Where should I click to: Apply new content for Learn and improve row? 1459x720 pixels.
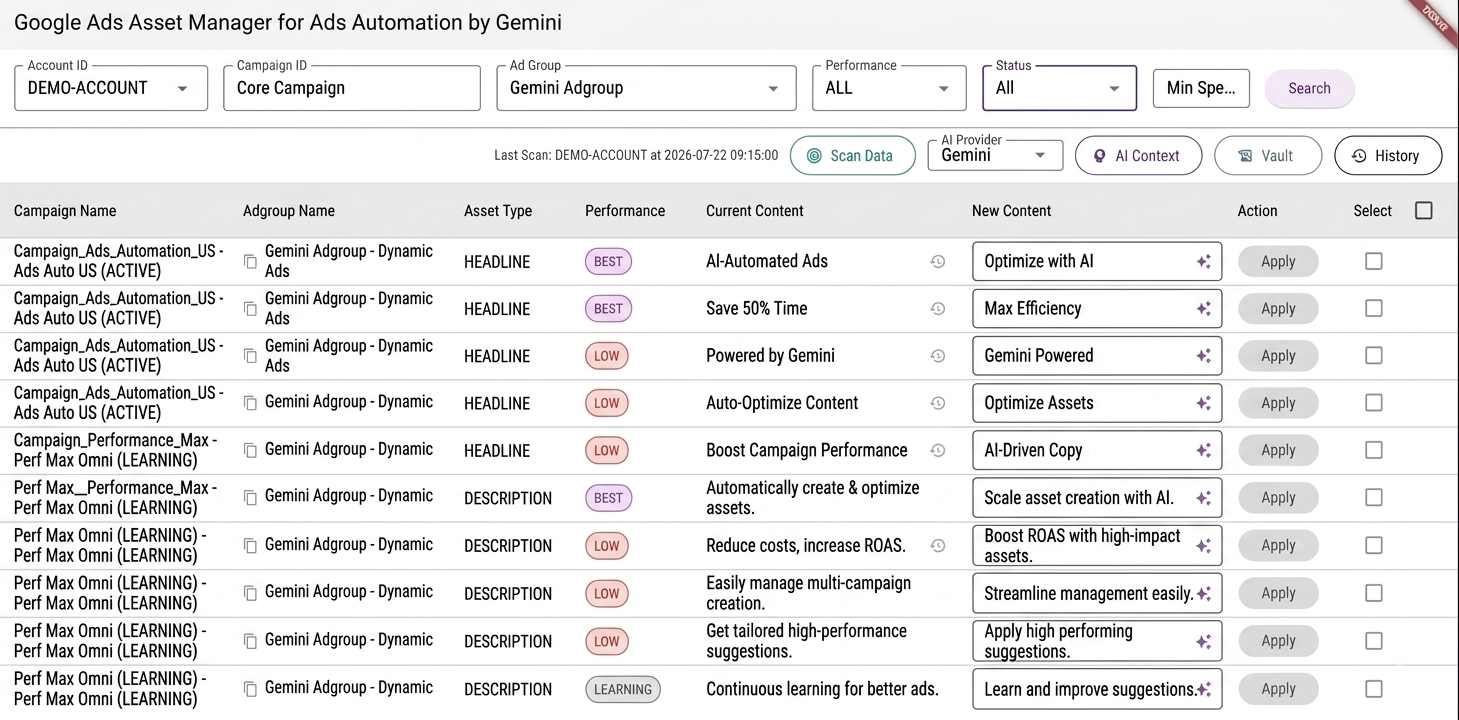coord(1278,689)
